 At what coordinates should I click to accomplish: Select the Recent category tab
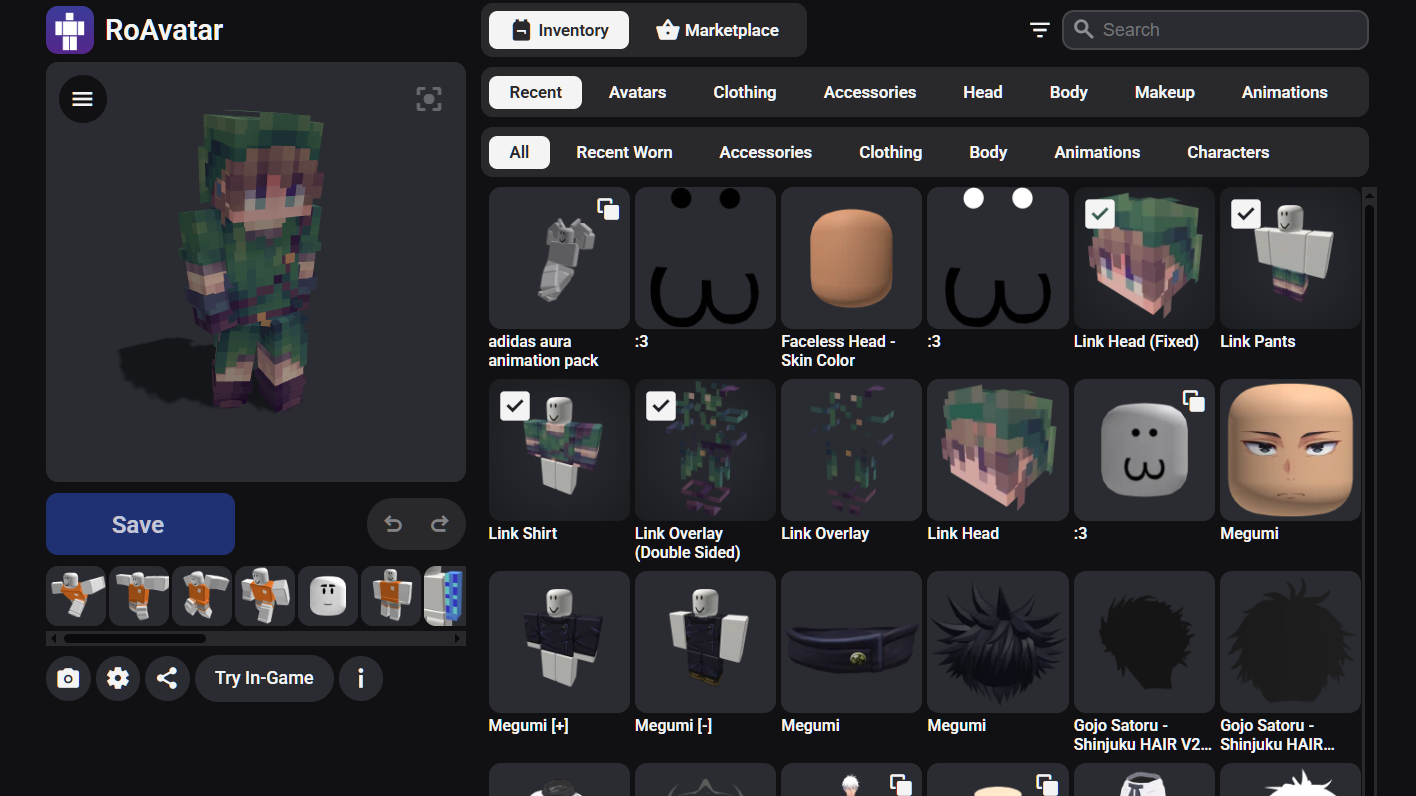[536, 92]
